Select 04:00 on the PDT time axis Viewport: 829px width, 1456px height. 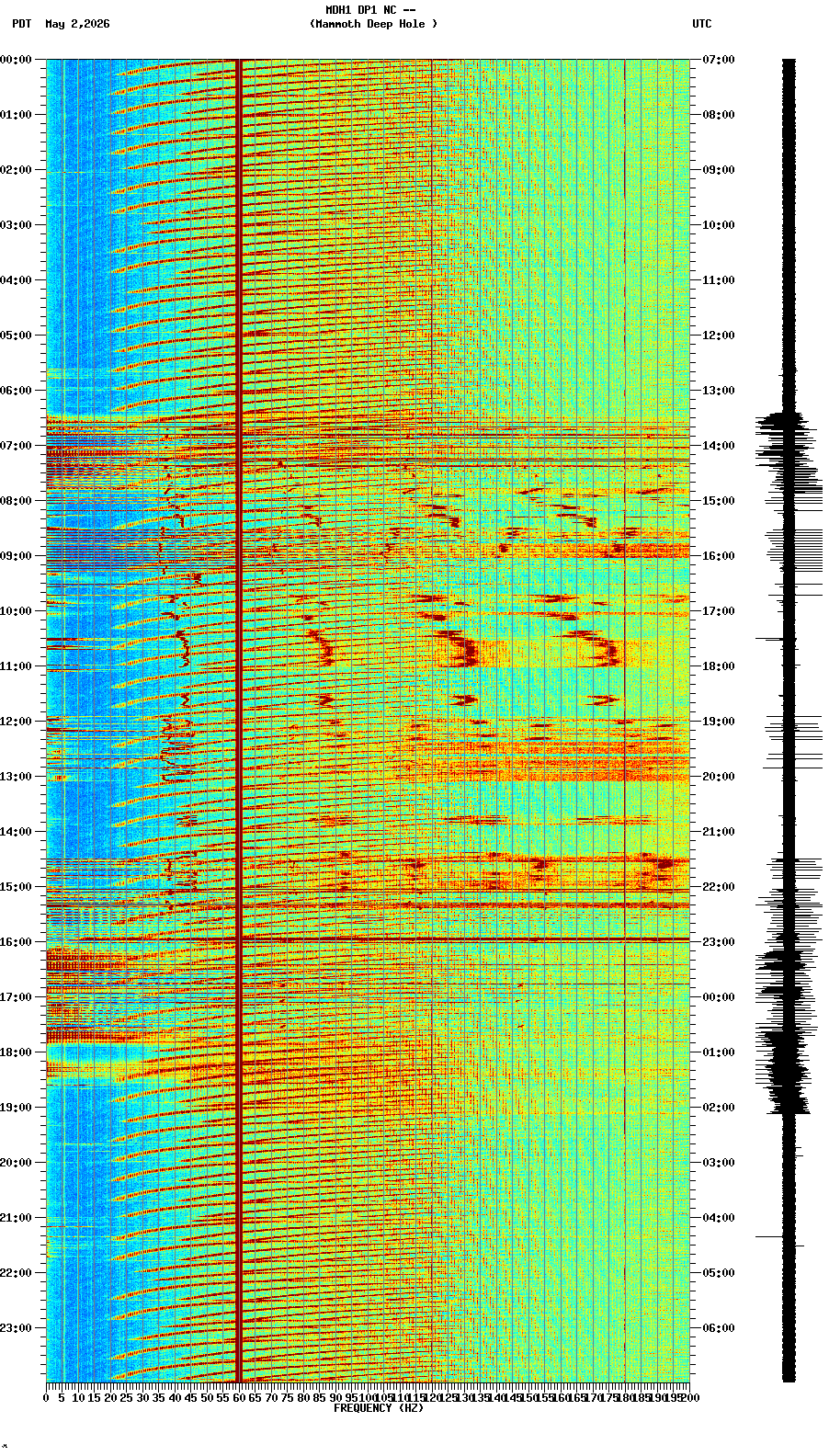pos(17,280)
